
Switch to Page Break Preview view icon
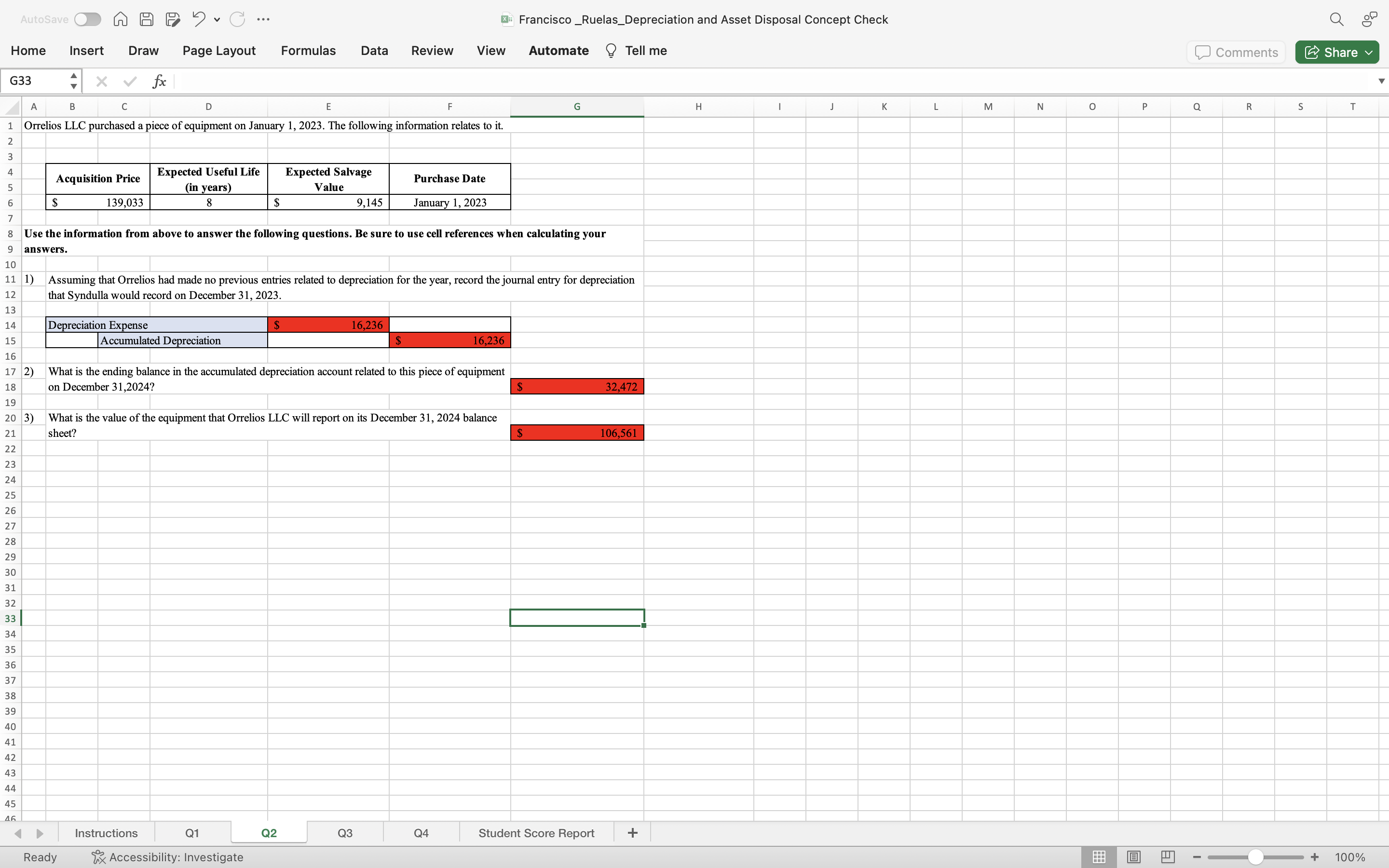[x=1168, y=856]
